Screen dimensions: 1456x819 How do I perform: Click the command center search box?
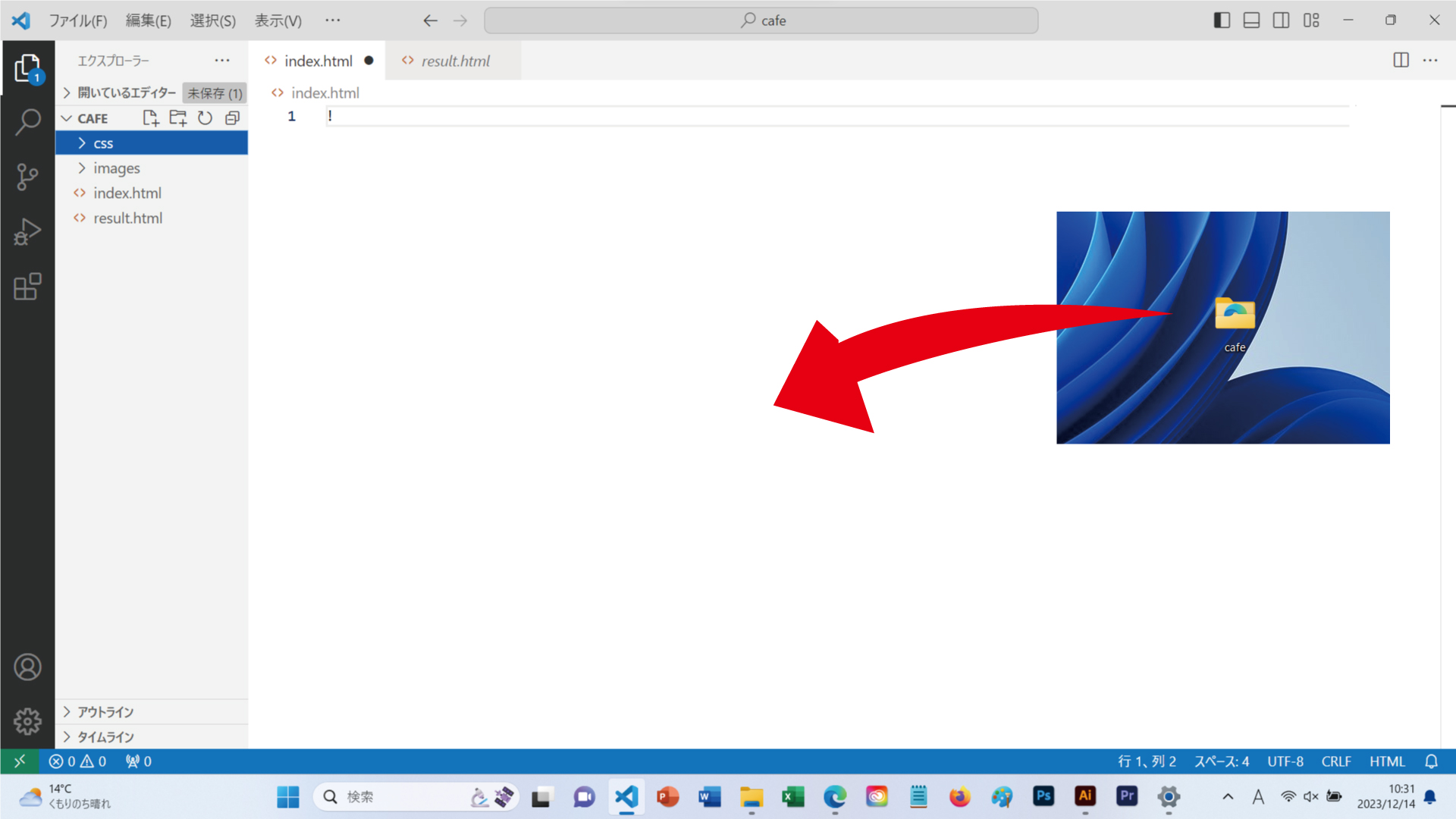(761, 20)
